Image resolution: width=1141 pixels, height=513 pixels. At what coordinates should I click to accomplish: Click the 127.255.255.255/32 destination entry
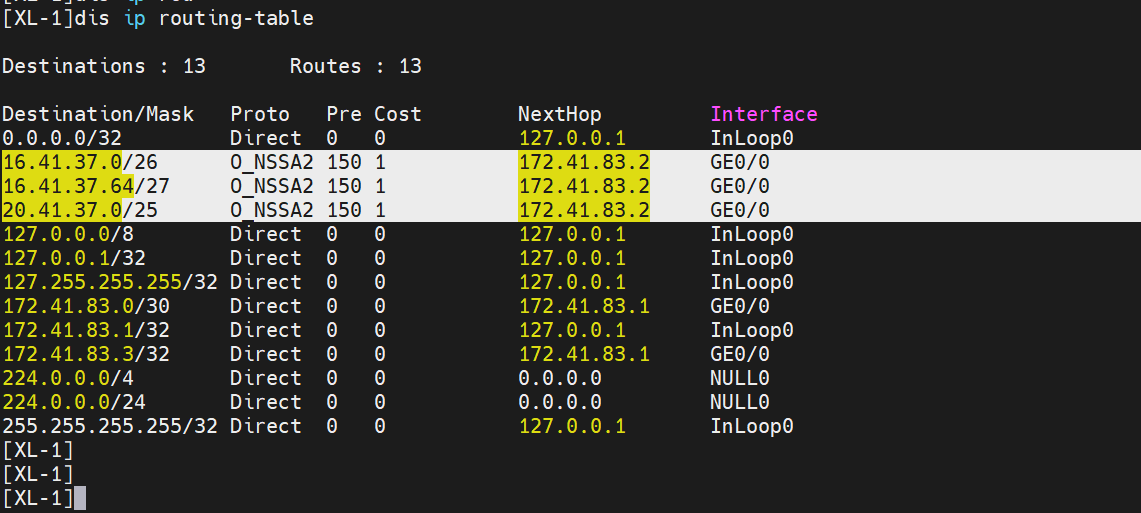(x=110, y=282)
